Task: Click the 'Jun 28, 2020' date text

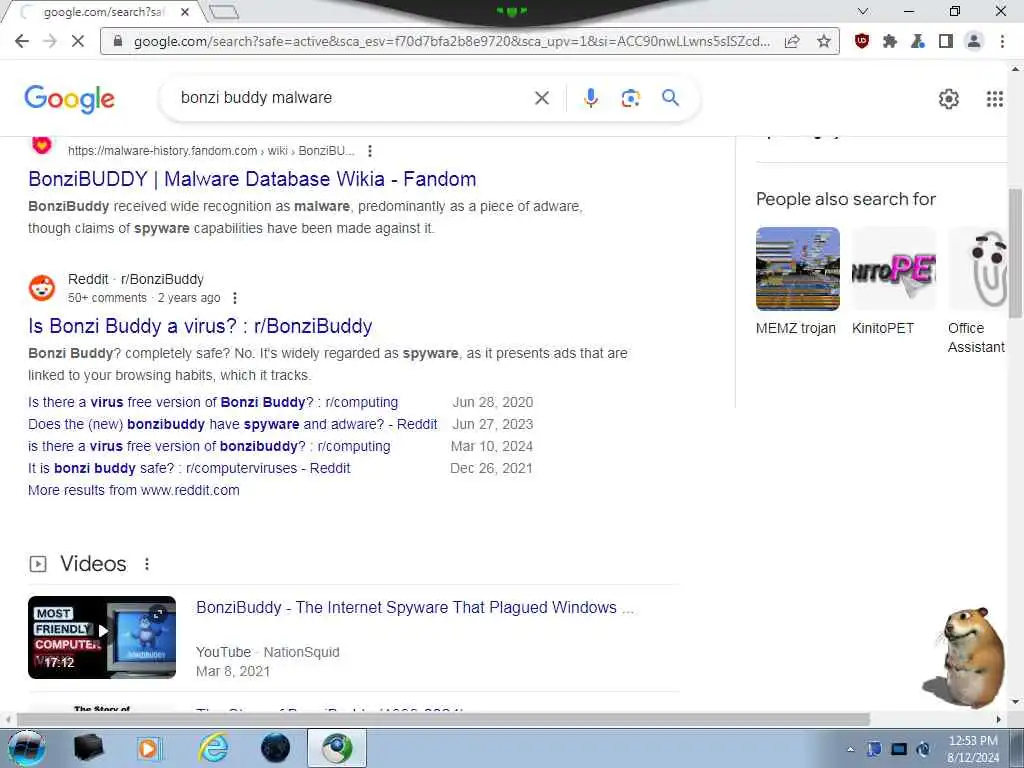Action: [x=492, y=402]
